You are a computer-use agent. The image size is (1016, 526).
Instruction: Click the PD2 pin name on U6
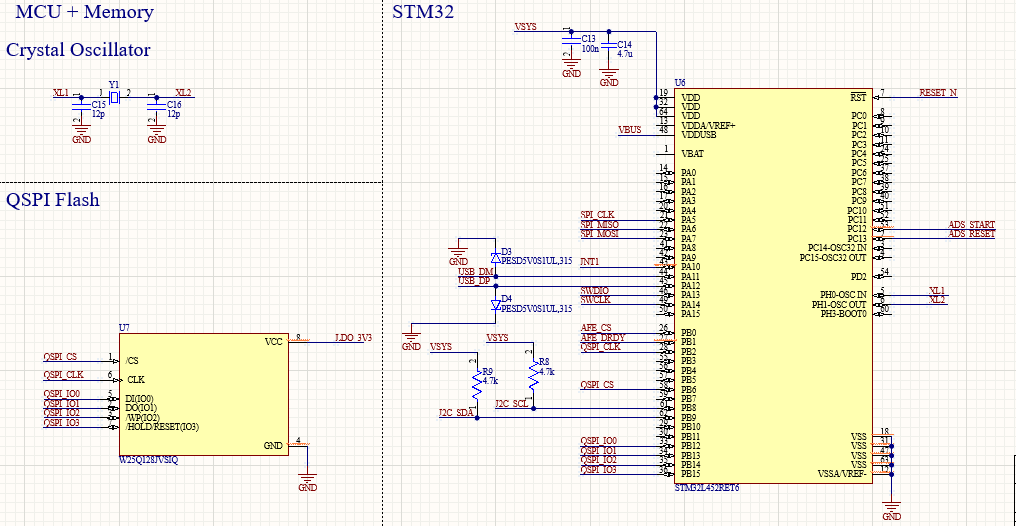tap(859, 277)
